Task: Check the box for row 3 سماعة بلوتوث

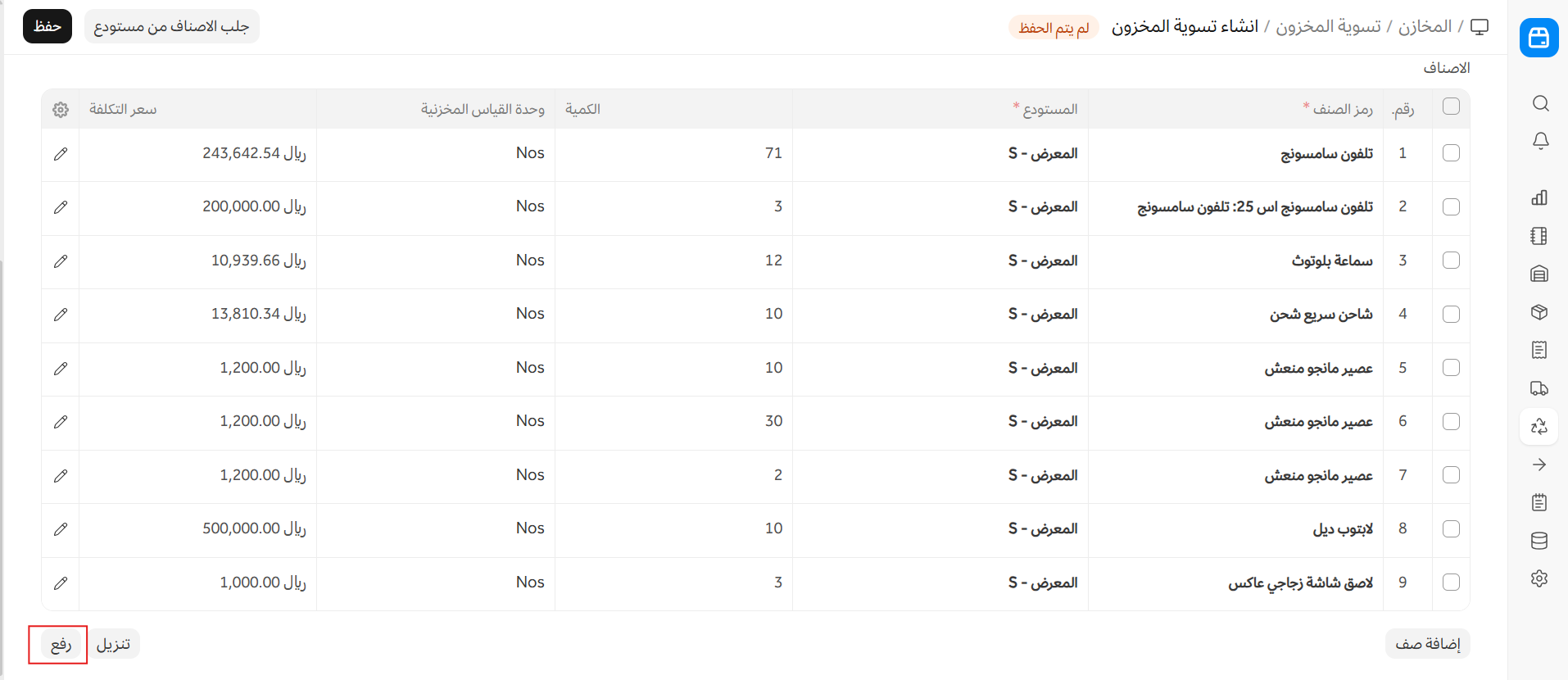Action: point(1451,261)
